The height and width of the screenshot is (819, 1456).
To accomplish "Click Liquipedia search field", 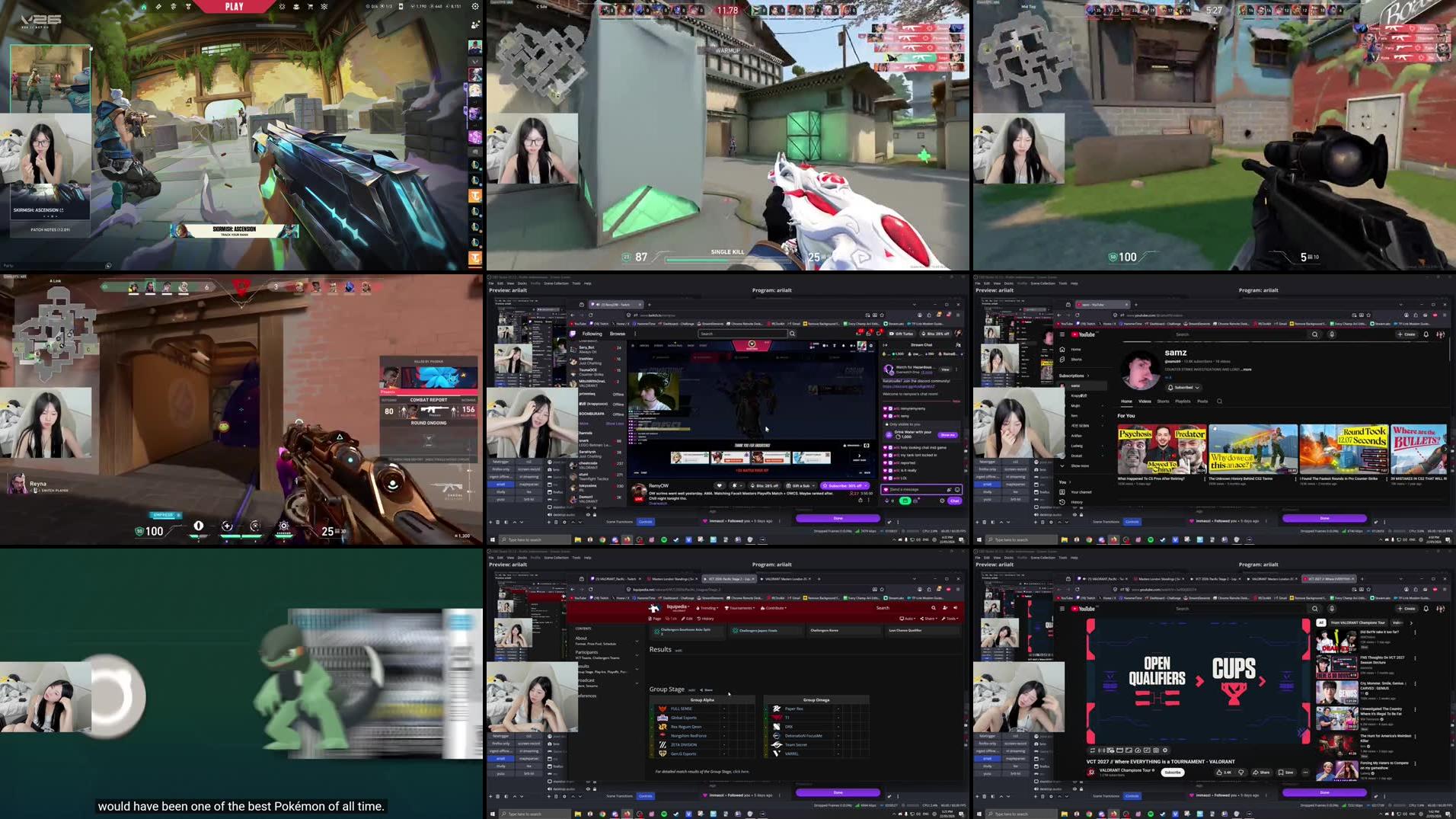I will tap(903, 608).
